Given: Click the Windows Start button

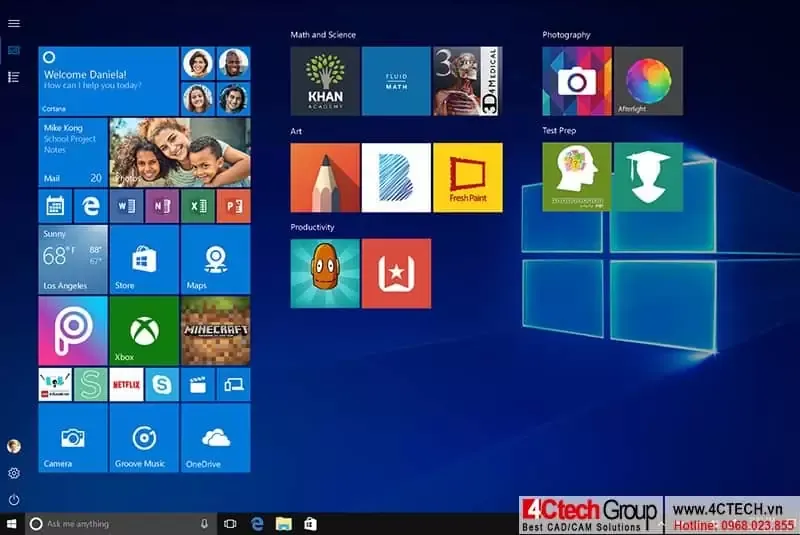Looking at the screenshot, I should [x=12, y=524].
